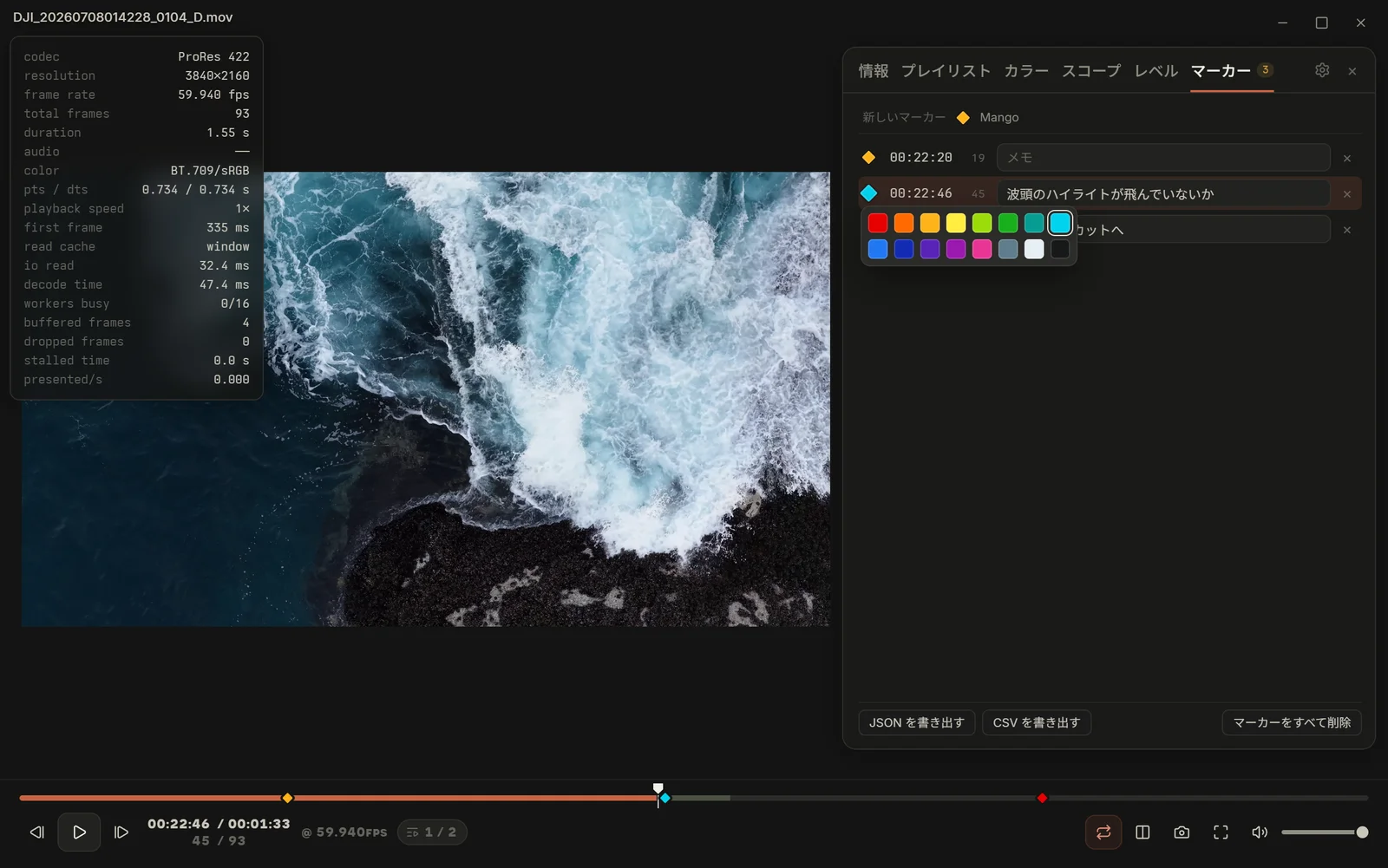Enter fullscreen mode

tap(1221, 832)
